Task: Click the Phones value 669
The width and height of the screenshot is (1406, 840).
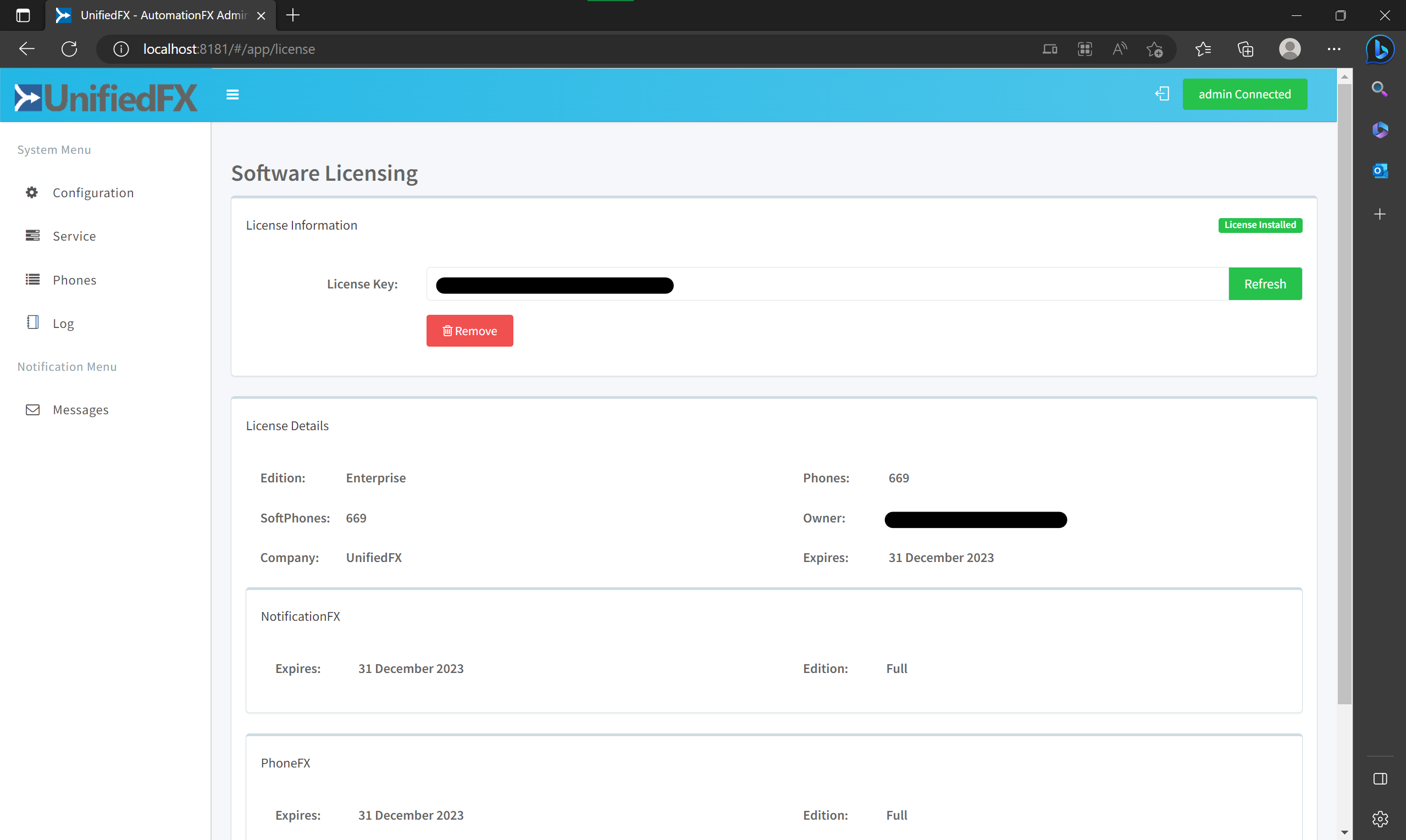Action: tap(899, 478)
